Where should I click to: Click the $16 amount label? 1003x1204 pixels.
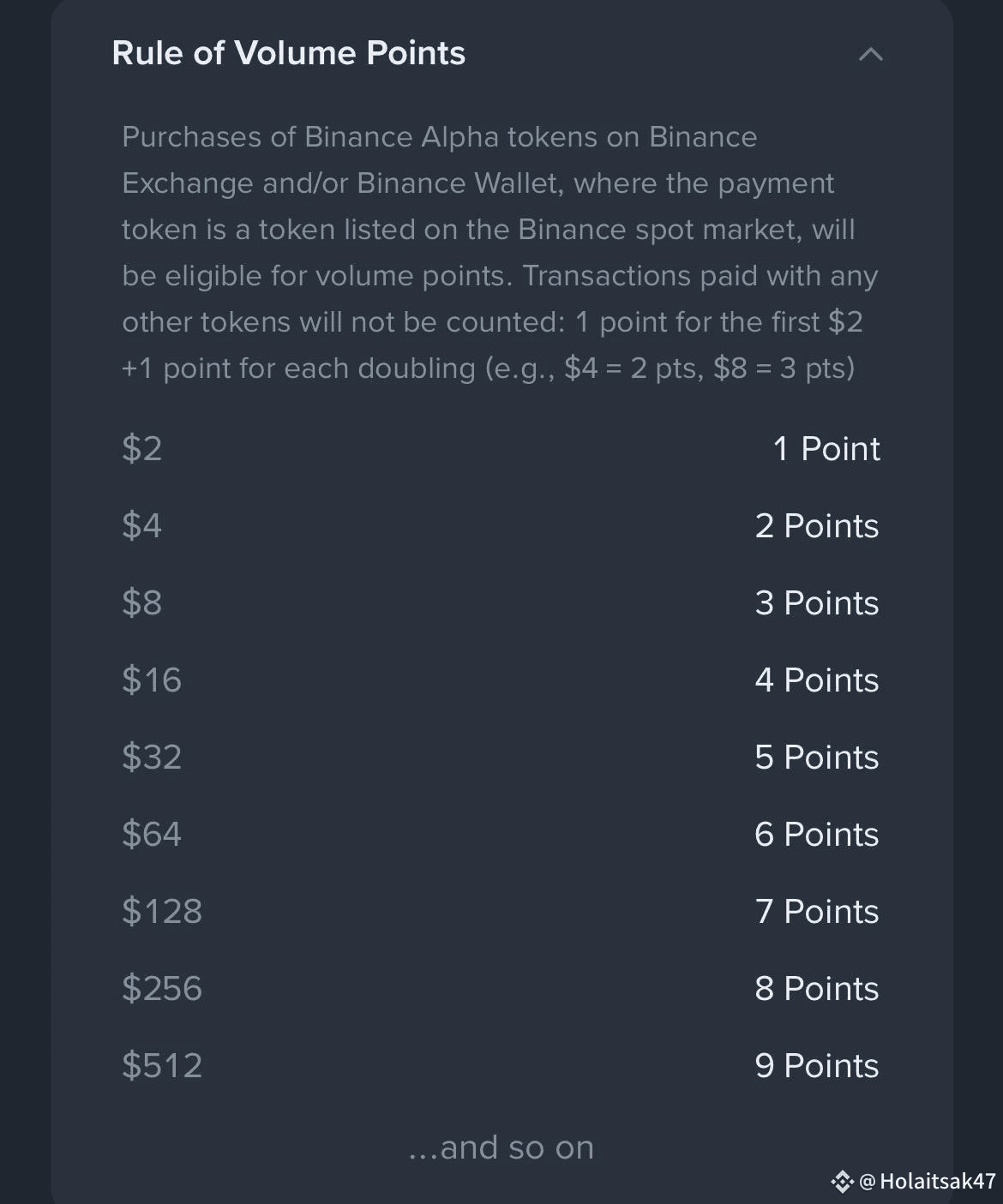152,680
